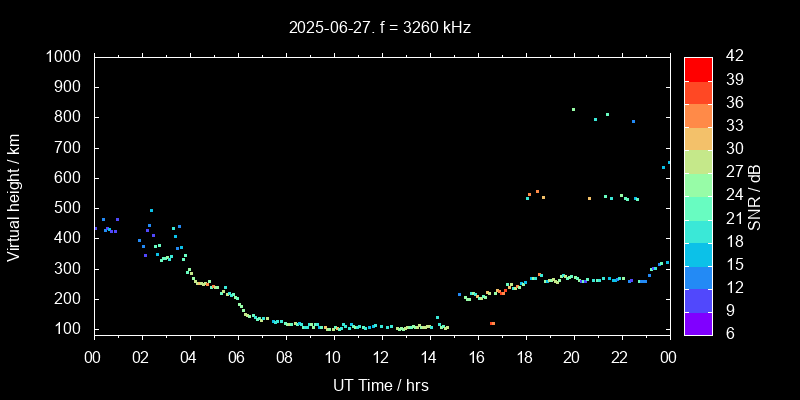Viewport: 800px width, 400px height.
Task: Click the highest data point above 800 km
Action: (573, 109)
